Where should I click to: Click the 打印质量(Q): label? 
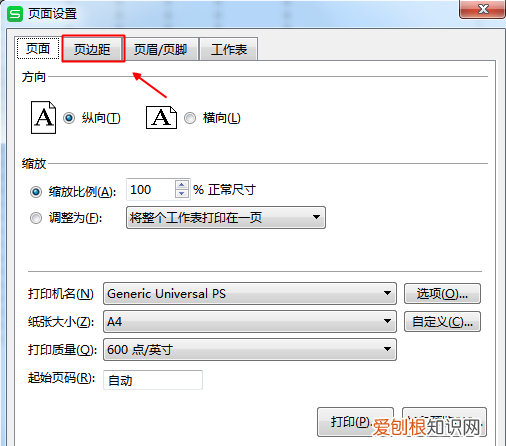click(x=62, y=350)
